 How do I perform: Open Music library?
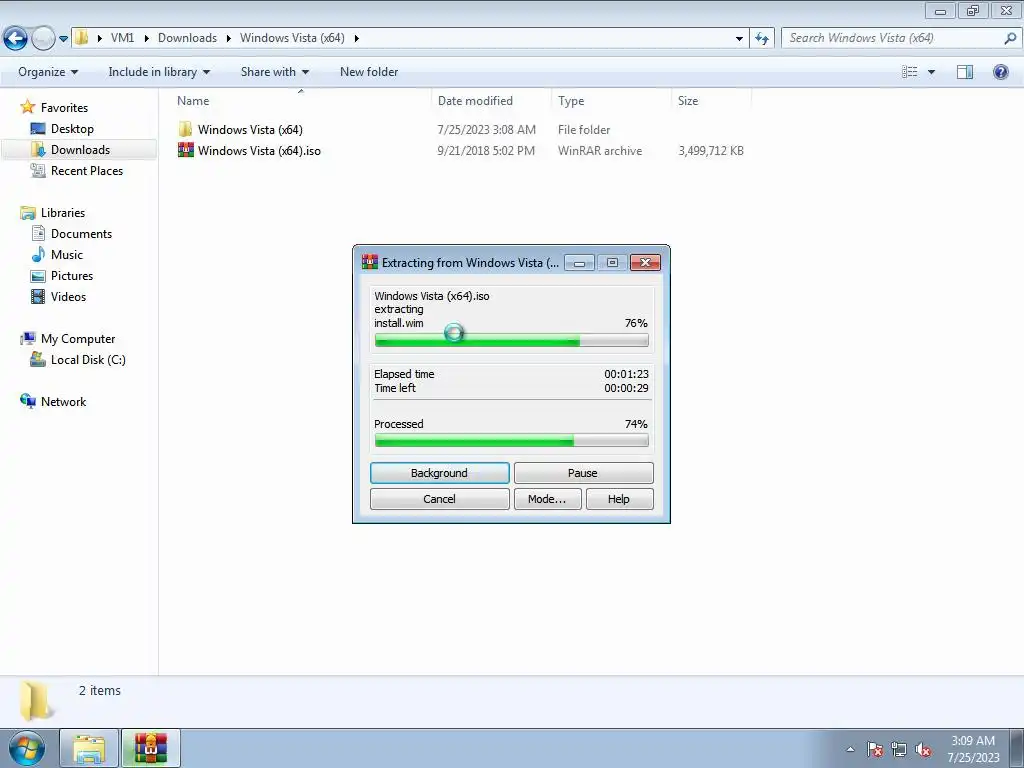click(67, 255)
